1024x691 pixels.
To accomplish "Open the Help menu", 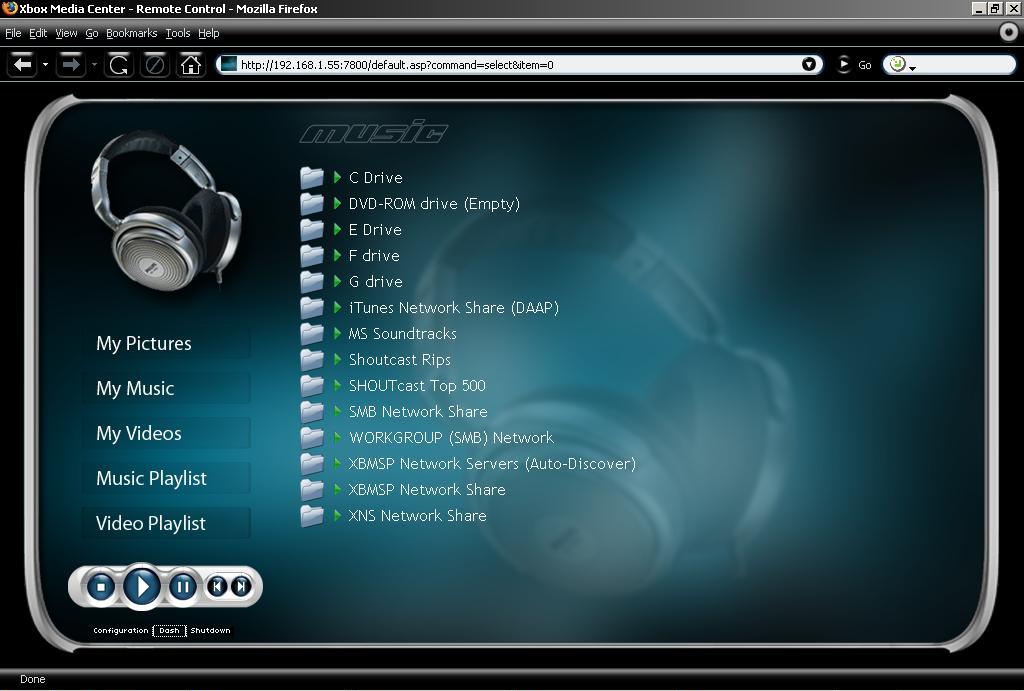I will pyautogui.click(x=208, y=33).
